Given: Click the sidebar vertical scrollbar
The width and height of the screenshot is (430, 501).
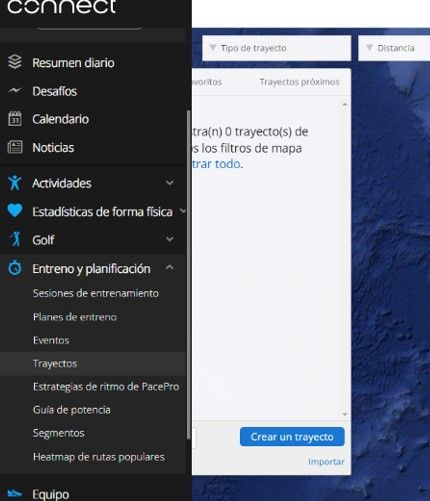Looking at the screenshot, I should click(189, 275).
